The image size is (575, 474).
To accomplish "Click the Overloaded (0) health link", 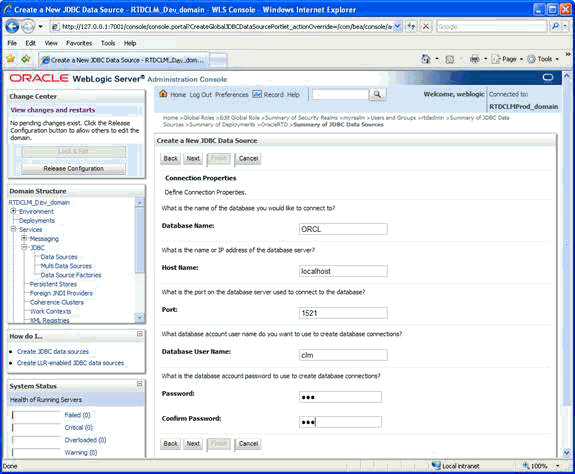I will (x=85, y=440).
